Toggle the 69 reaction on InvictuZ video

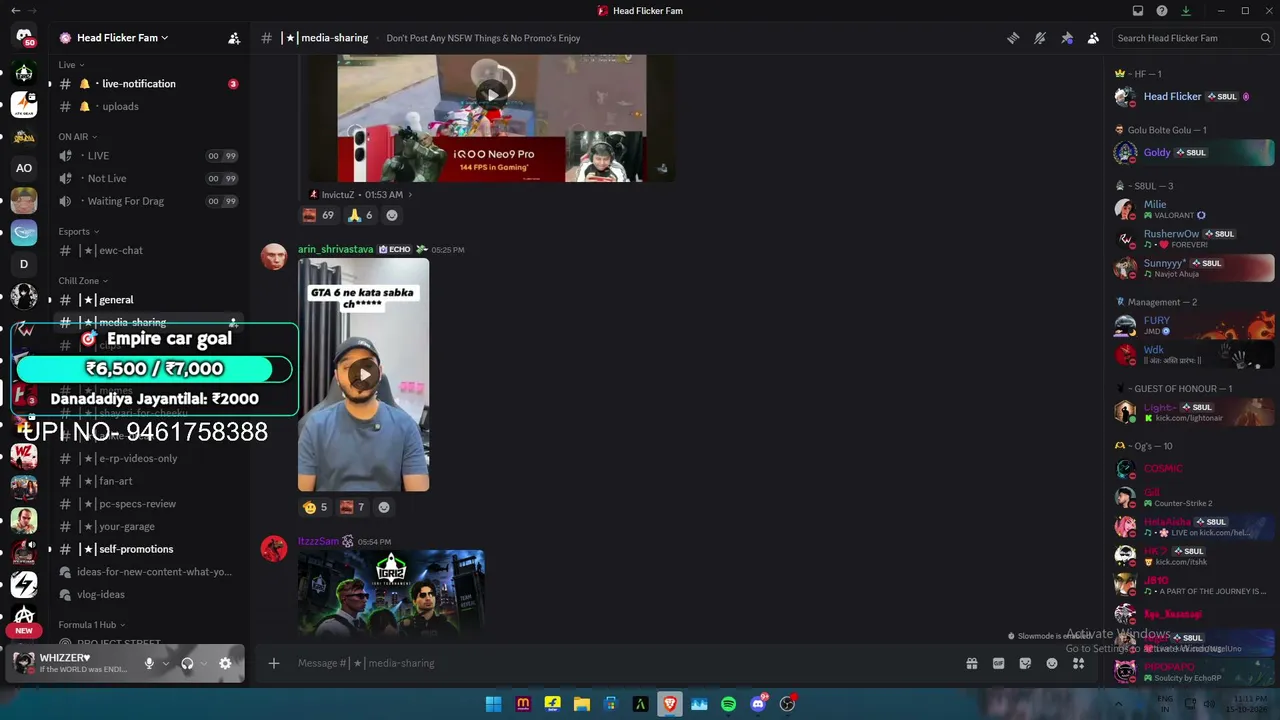pos(318,215)
